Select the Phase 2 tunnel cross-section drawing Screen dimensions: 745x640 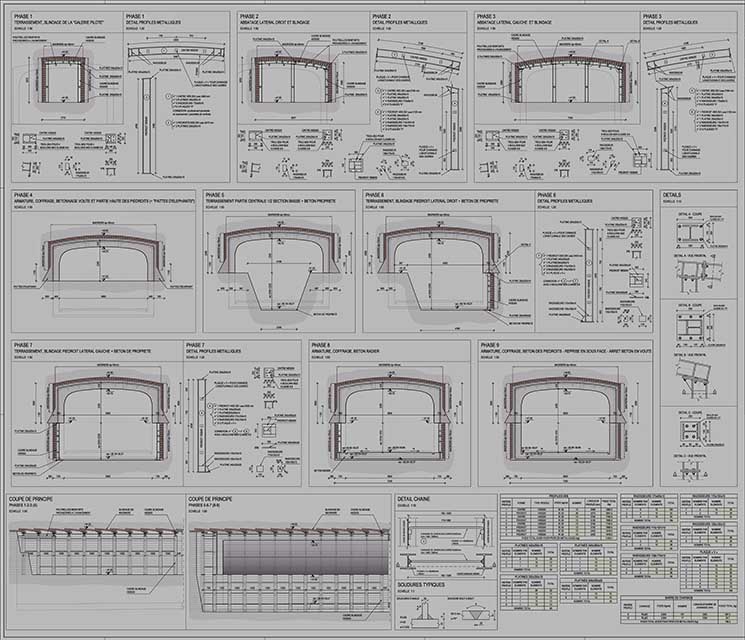(x=295, y=80)
